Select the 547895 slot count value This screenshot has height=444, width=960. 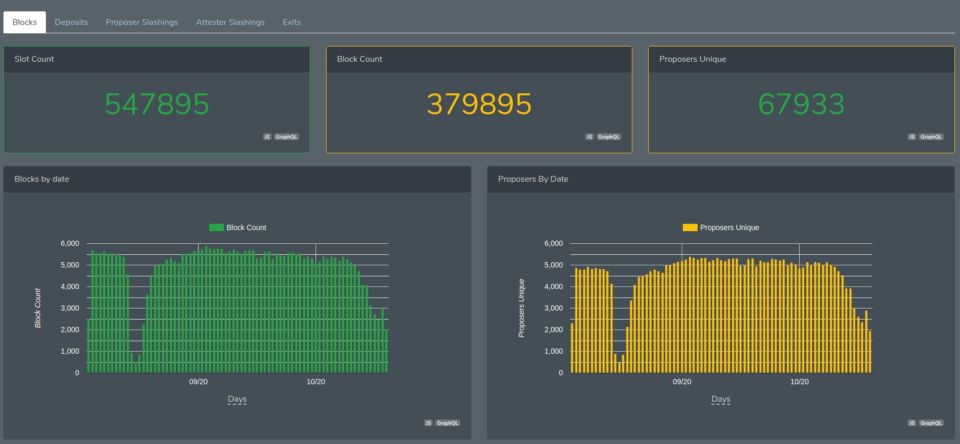point(157,105)
